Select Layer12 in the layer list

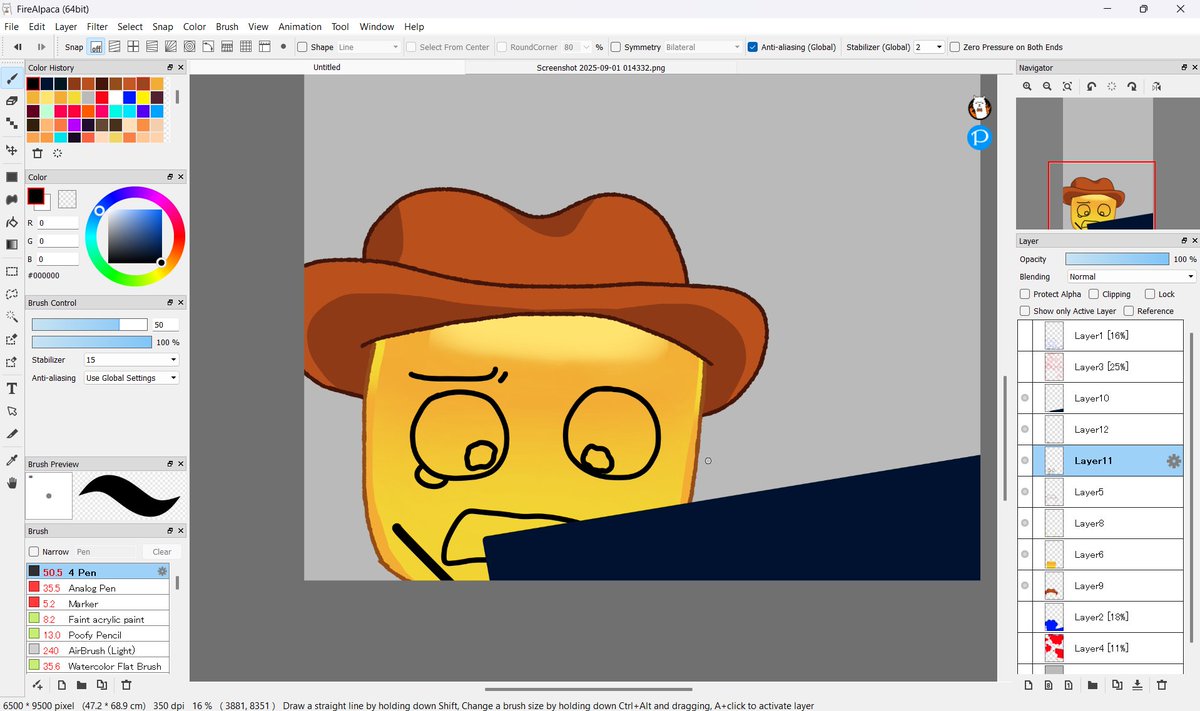coord(1100,429)
